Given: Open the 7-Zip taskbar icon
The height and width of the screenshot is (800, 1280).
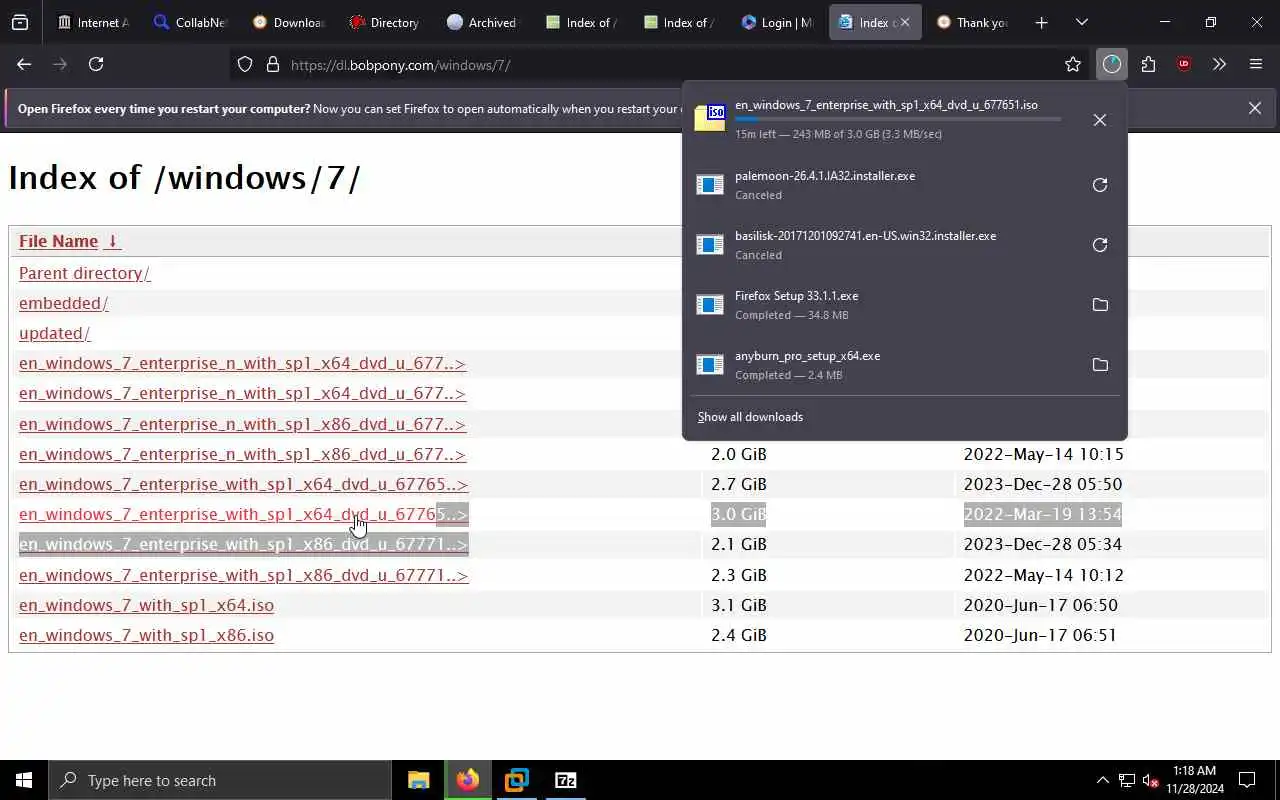Looking at the screenshot, I should point(565,780).
